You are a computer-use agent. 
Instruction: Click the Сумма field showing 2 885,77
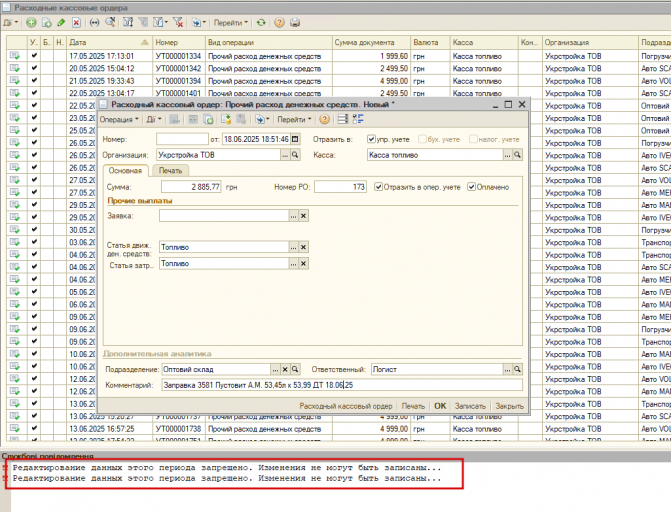point(191,187)
